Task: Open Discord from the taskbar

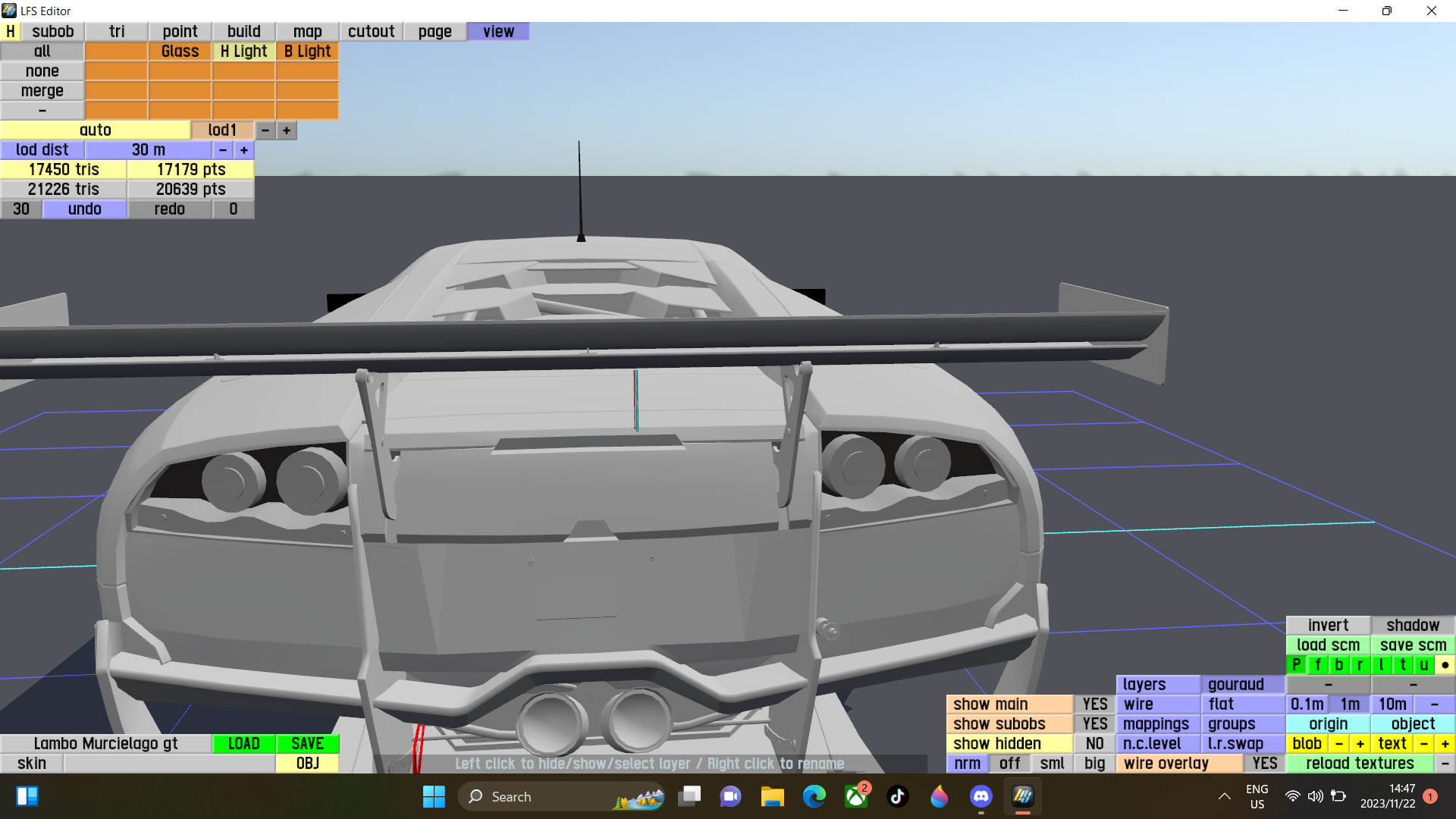Action: (x=981, y=796)
